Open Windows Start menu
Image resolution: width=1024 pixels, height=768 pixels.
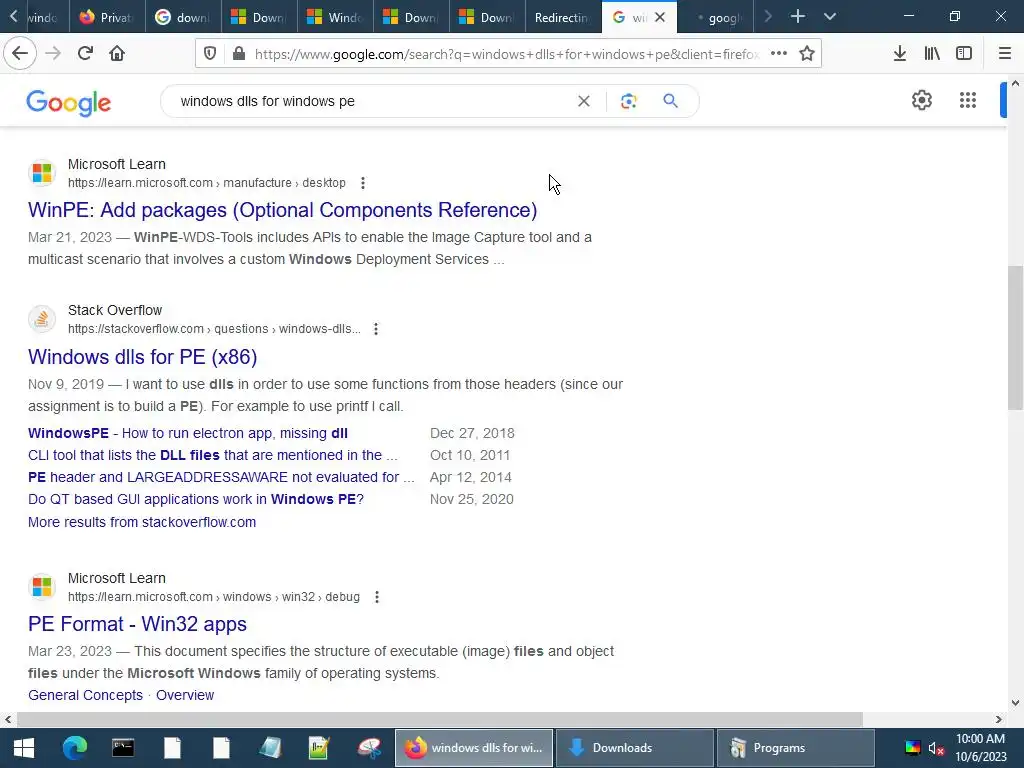pos(24,748)
